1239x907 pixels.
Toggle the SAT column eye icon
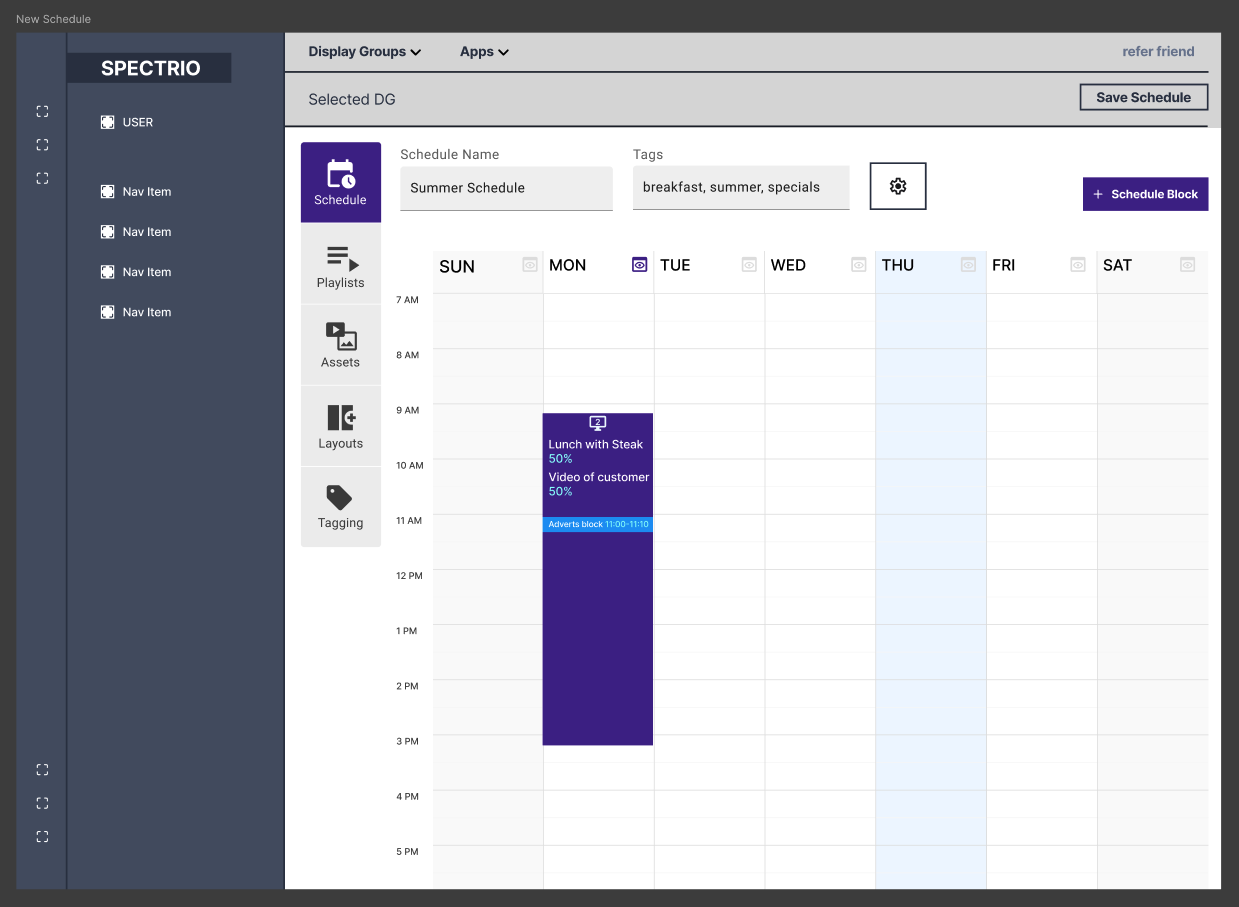pos(1187,265)
